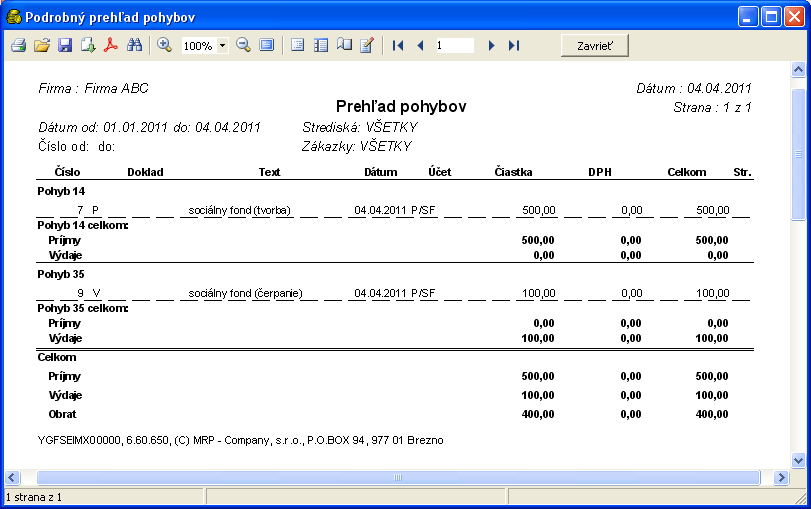Screen dimensions: 811x509
Task: Go to the next page
Action: [x=491, y=46]
